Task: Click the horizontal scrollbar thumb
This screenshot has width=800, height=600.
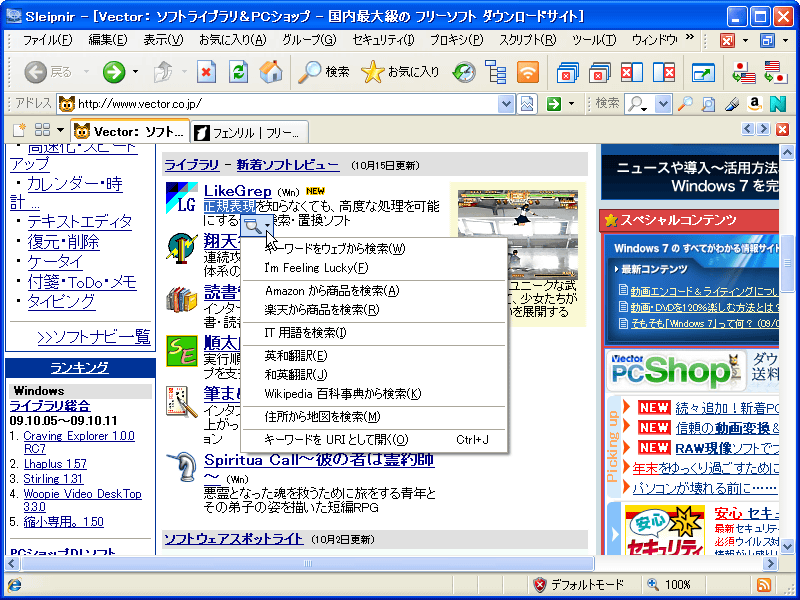Action: point(307,563)
